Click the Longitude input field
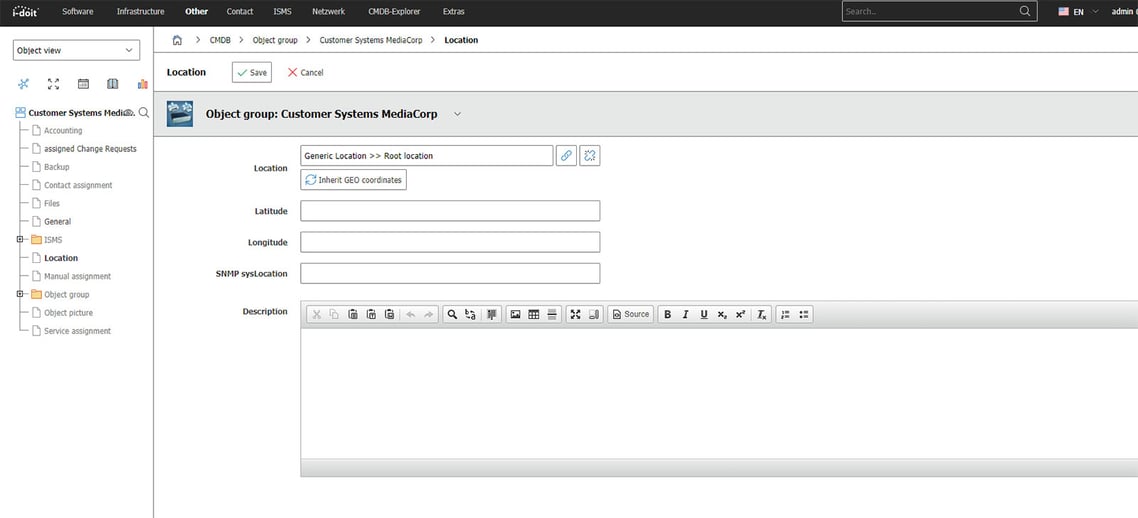This screenshot has width=1138, height=518. [450, 242]
